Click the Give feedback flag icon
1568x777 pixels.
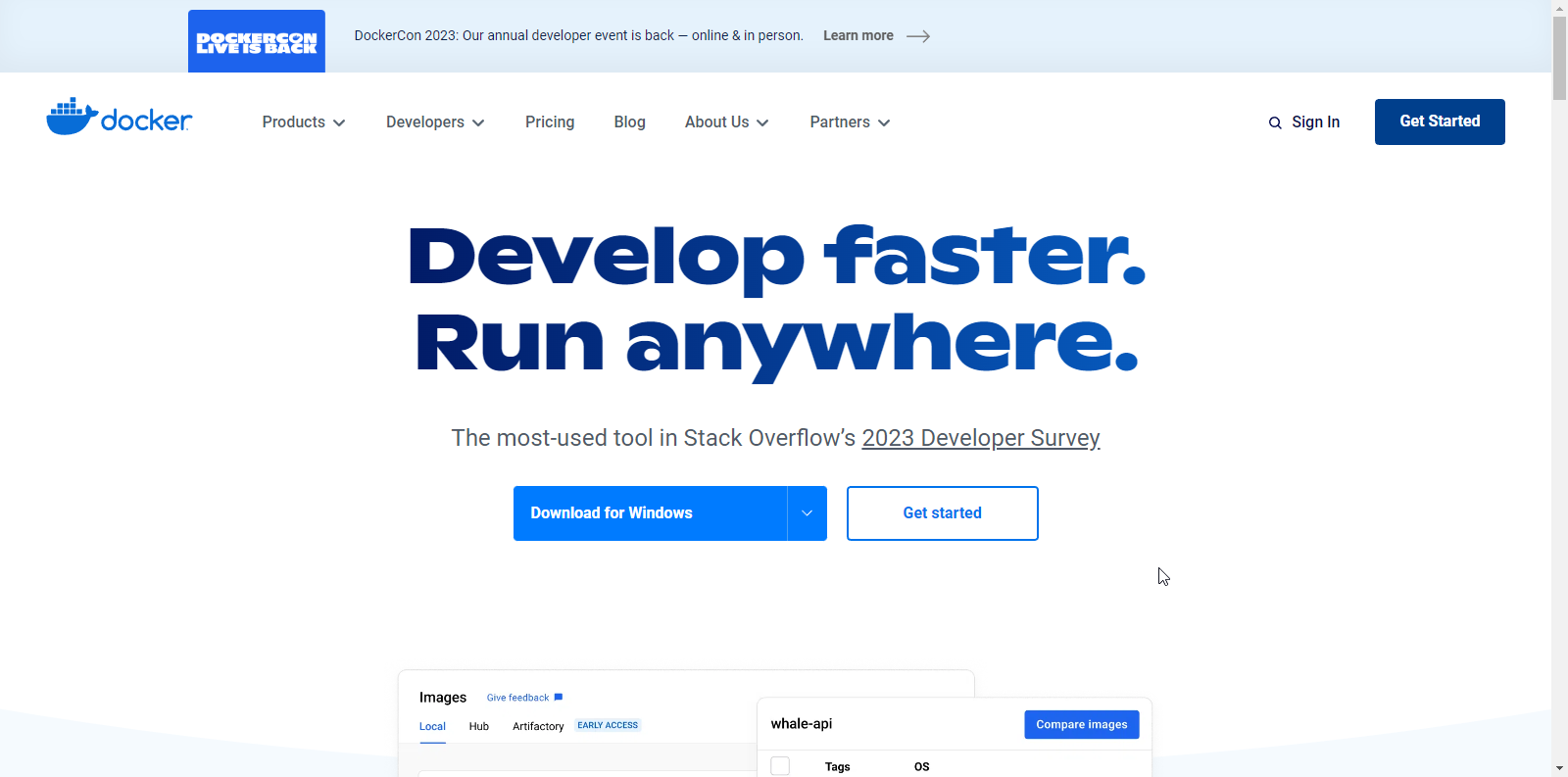pyautogui.click(x=559, y=697)
